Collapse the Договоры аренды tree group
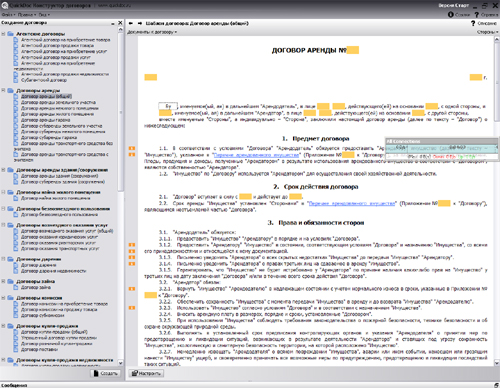This screenshot has height=388, width=500. 3,90
